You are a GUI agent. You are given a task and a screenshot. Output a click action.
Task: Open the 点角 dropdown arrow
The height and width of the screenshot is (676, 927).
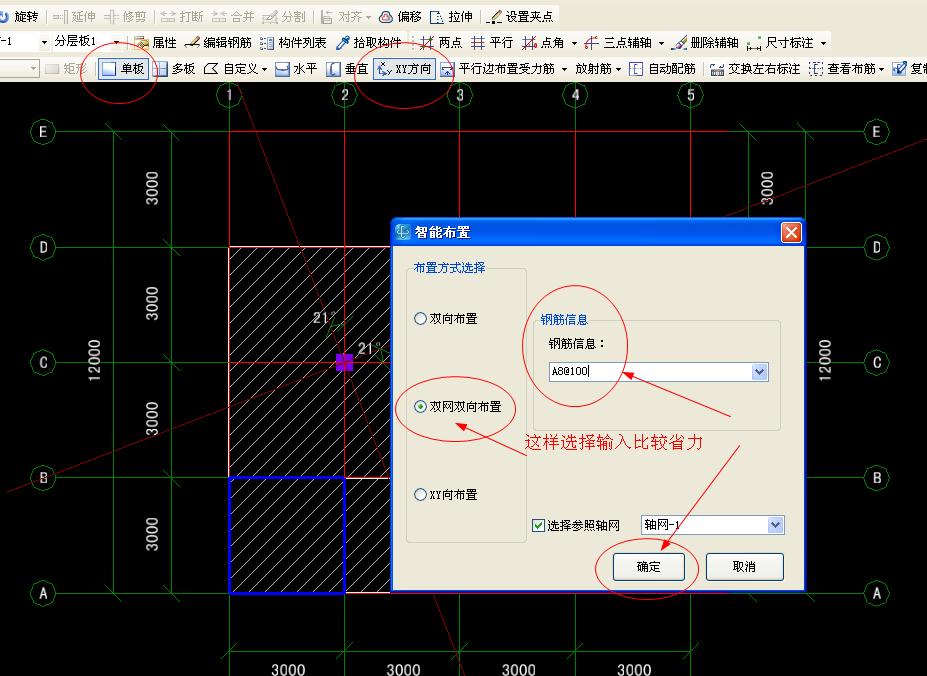(573, 43)
